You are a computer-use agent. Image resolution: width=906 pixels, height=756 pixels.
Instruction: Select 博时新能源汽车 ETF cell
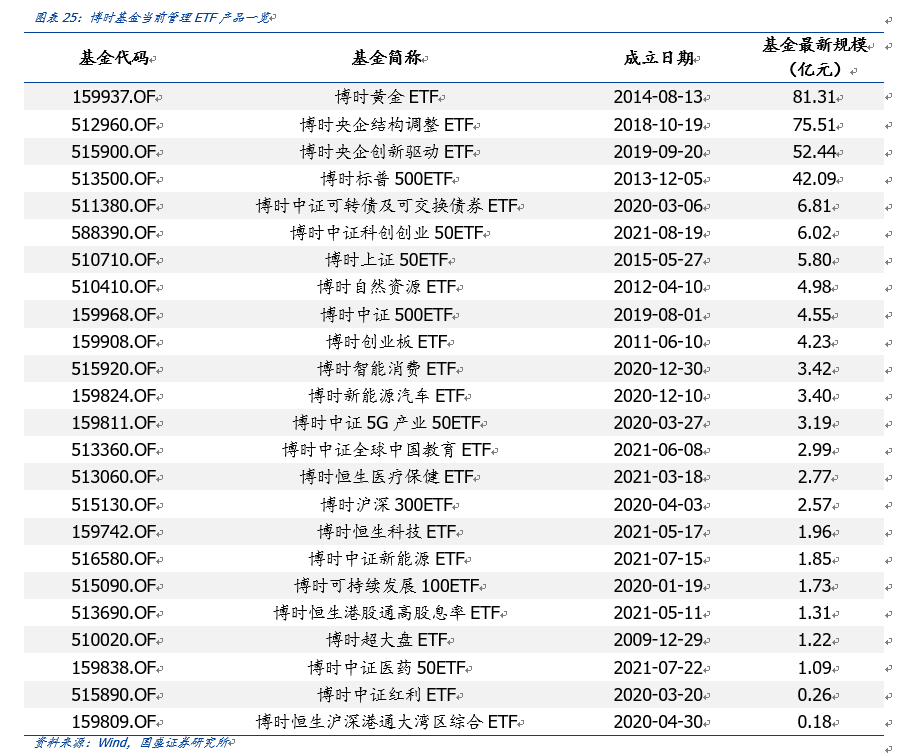point(387,395)
